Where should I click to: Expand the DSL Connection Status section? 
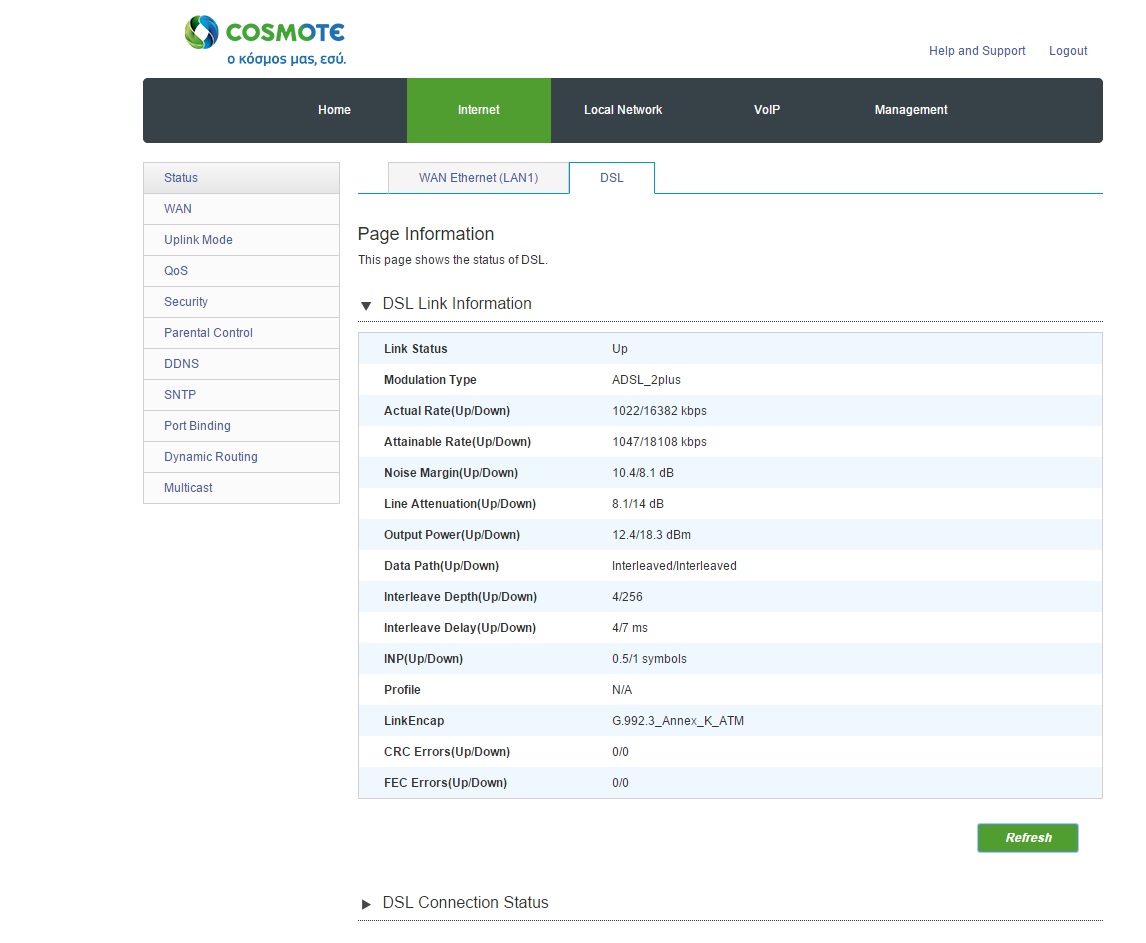click(x=366, y=904)
